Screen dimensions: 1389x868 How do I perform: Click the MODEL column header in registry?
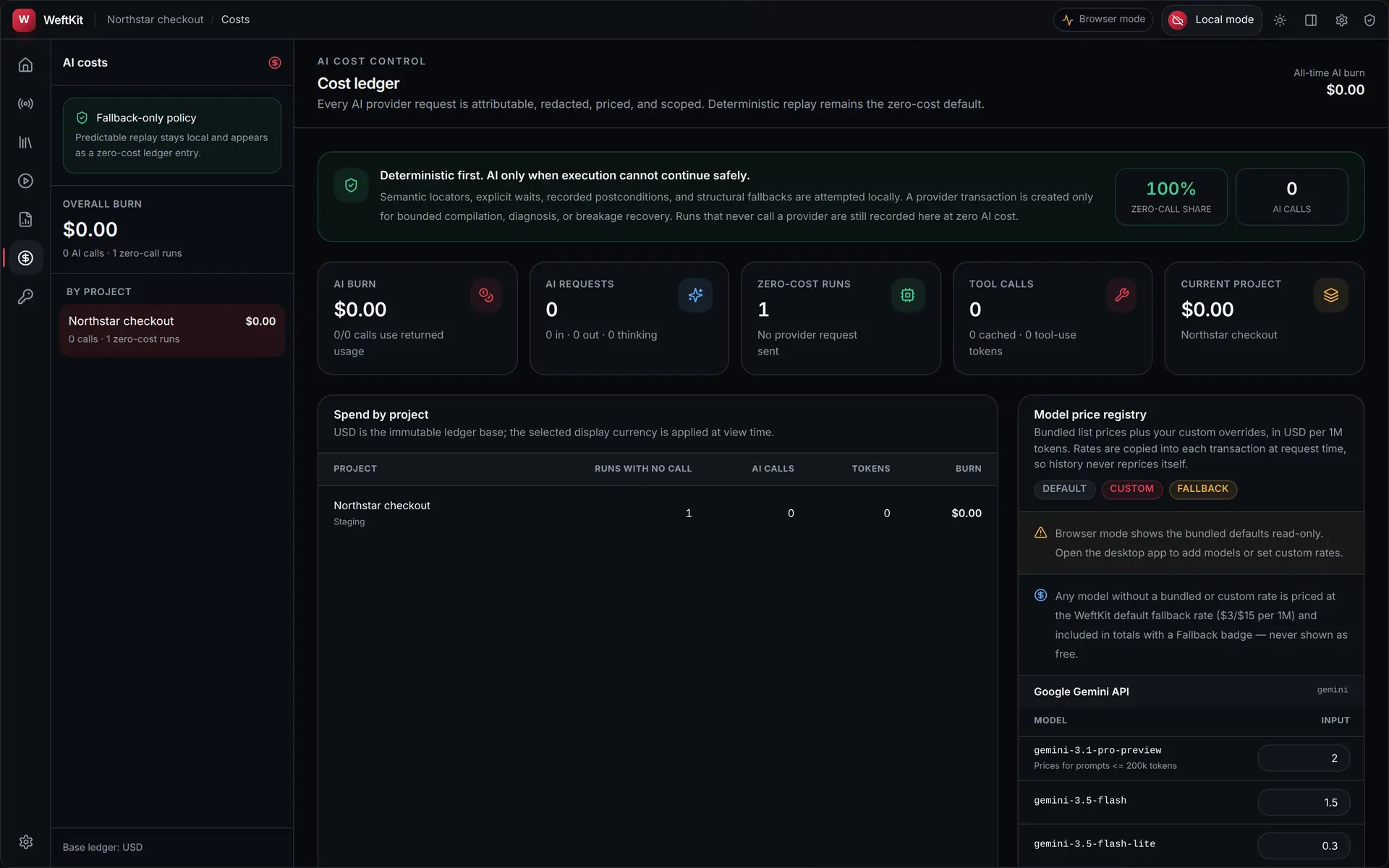[x=1050, y=720]
